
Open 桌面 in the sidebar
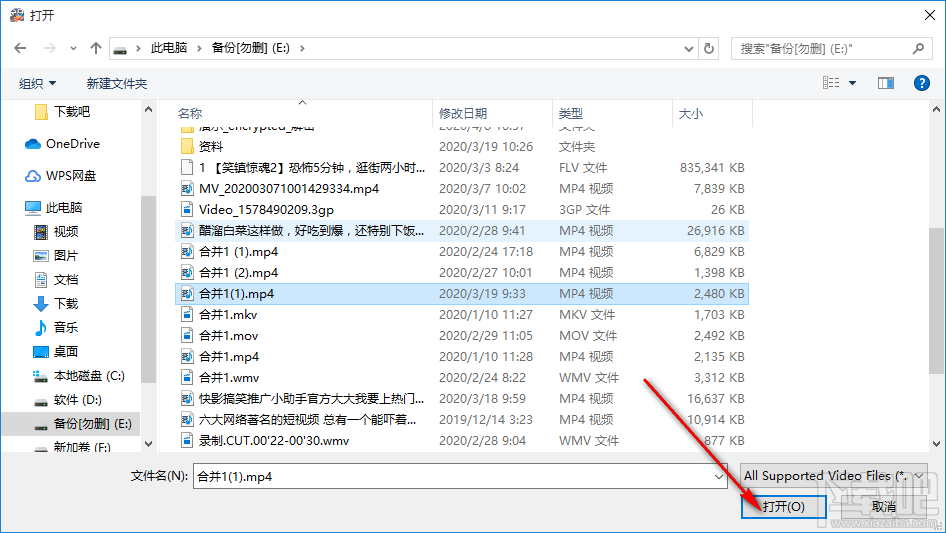pos(56,351)
